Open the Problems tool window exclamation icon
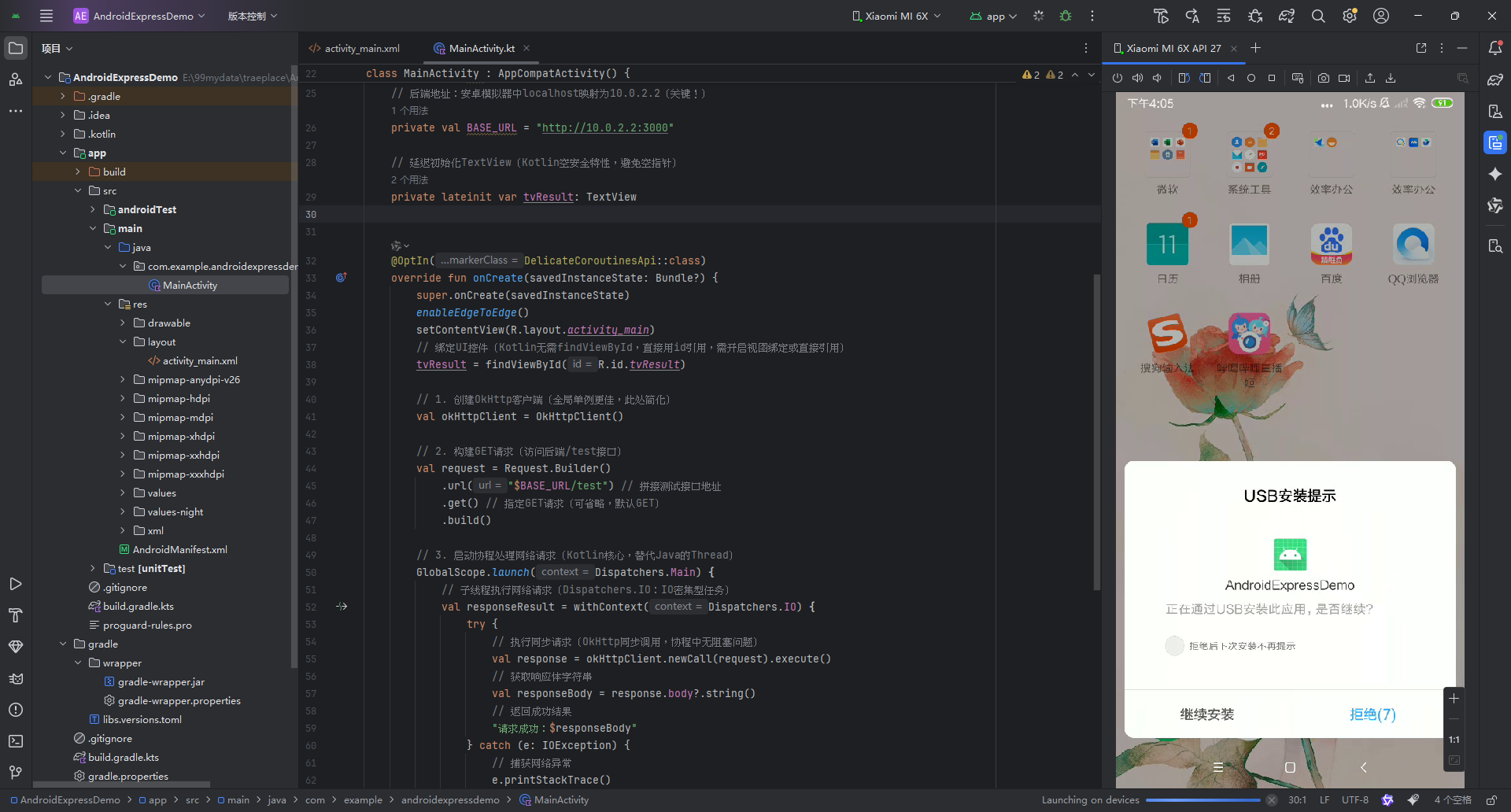This screenshot has width=1511, height=812. tap(16, 710)
